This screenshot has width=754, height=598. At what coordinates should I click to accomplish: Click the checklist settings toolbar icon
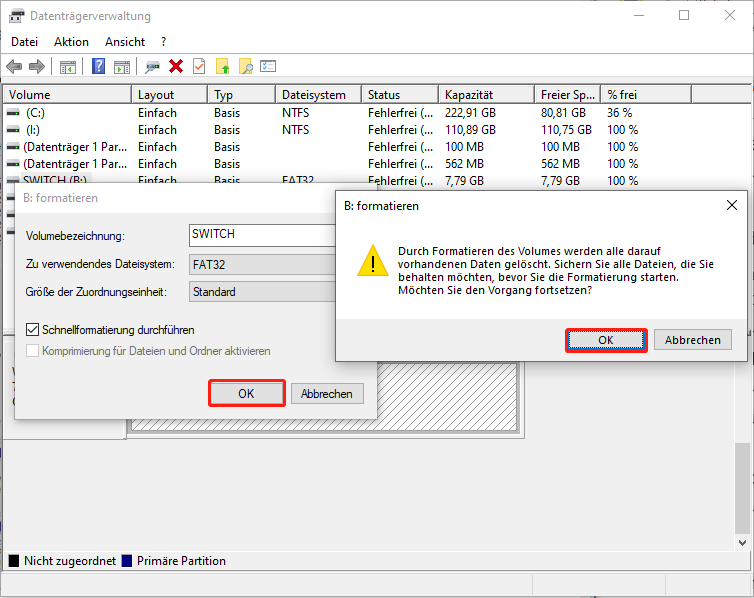point(268,67)
